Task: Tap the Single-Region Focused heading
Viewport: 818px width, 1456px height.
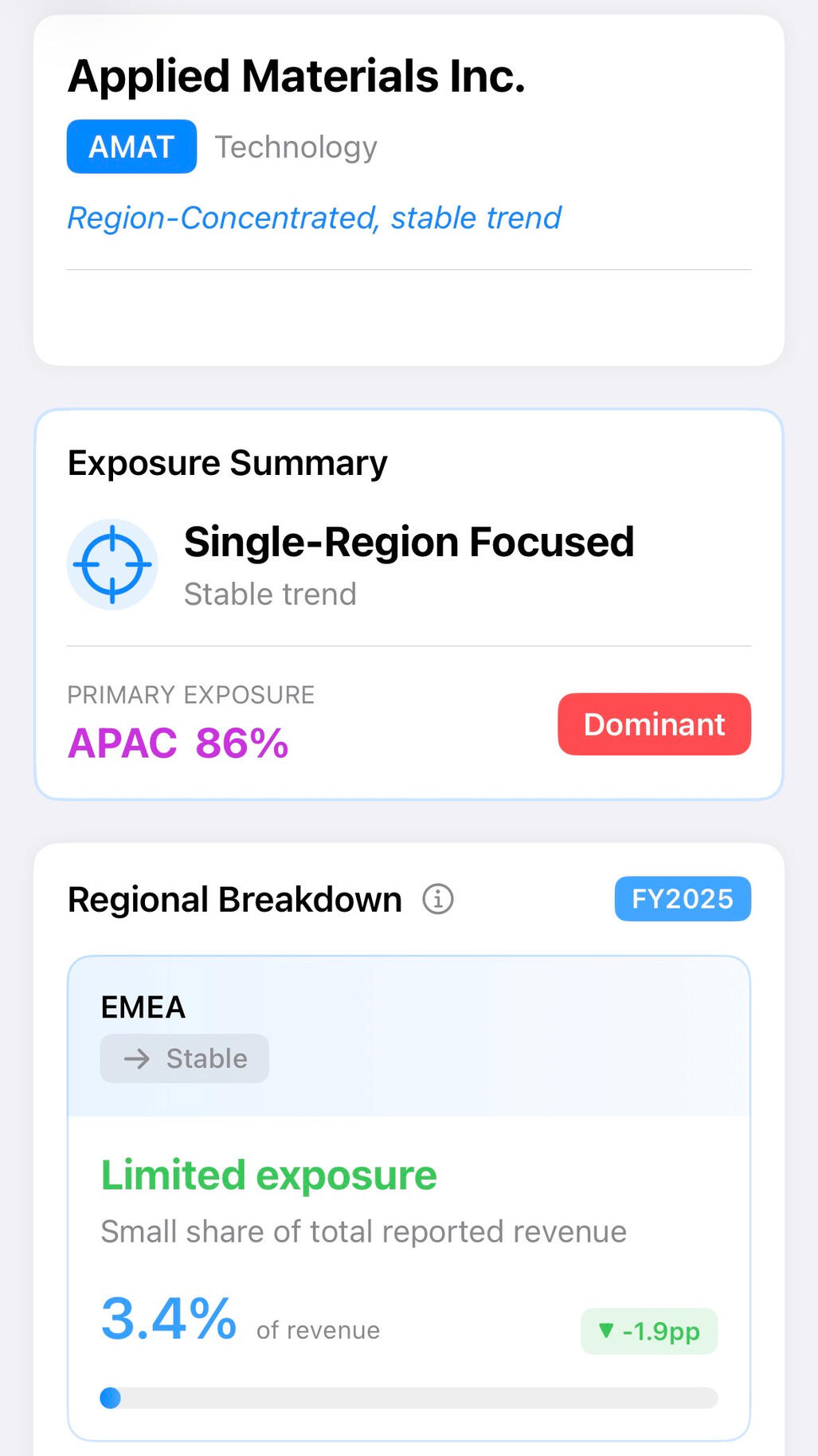Action: tap(409, 542)
